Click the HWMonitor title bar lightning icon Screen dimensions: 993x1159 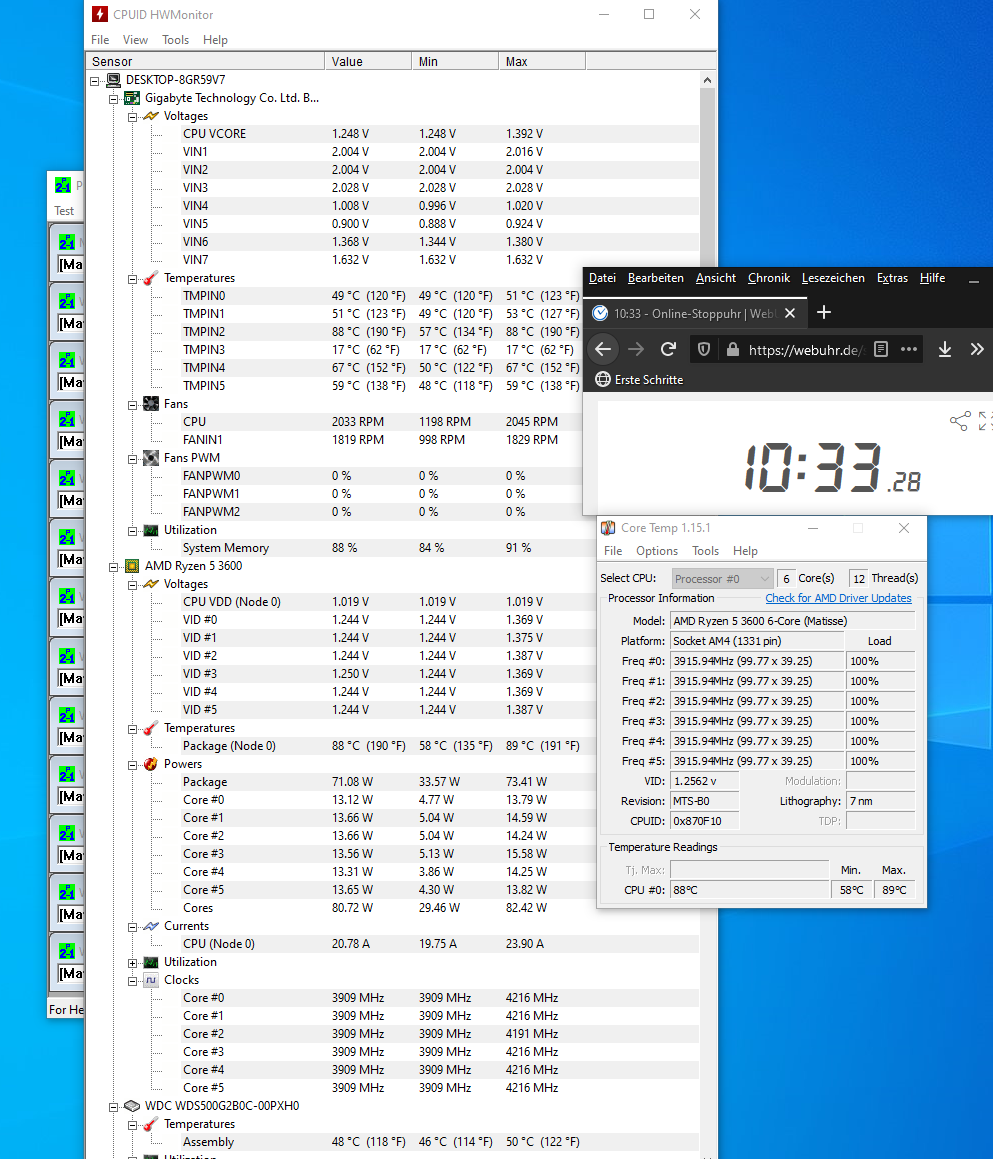click(100, 14)
